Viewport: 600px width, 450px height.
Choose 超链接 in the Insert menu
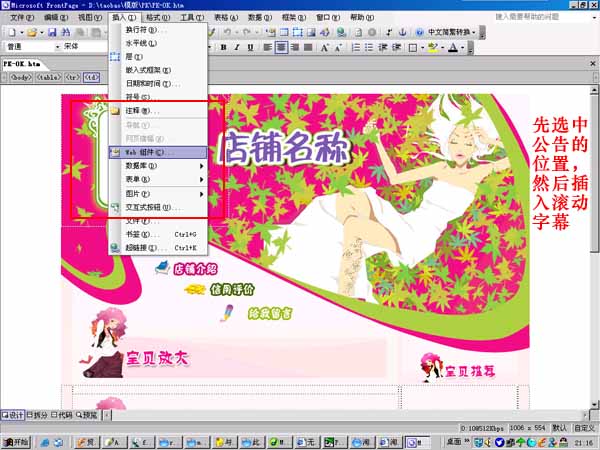pyautogui.click(x=158, y=248)
